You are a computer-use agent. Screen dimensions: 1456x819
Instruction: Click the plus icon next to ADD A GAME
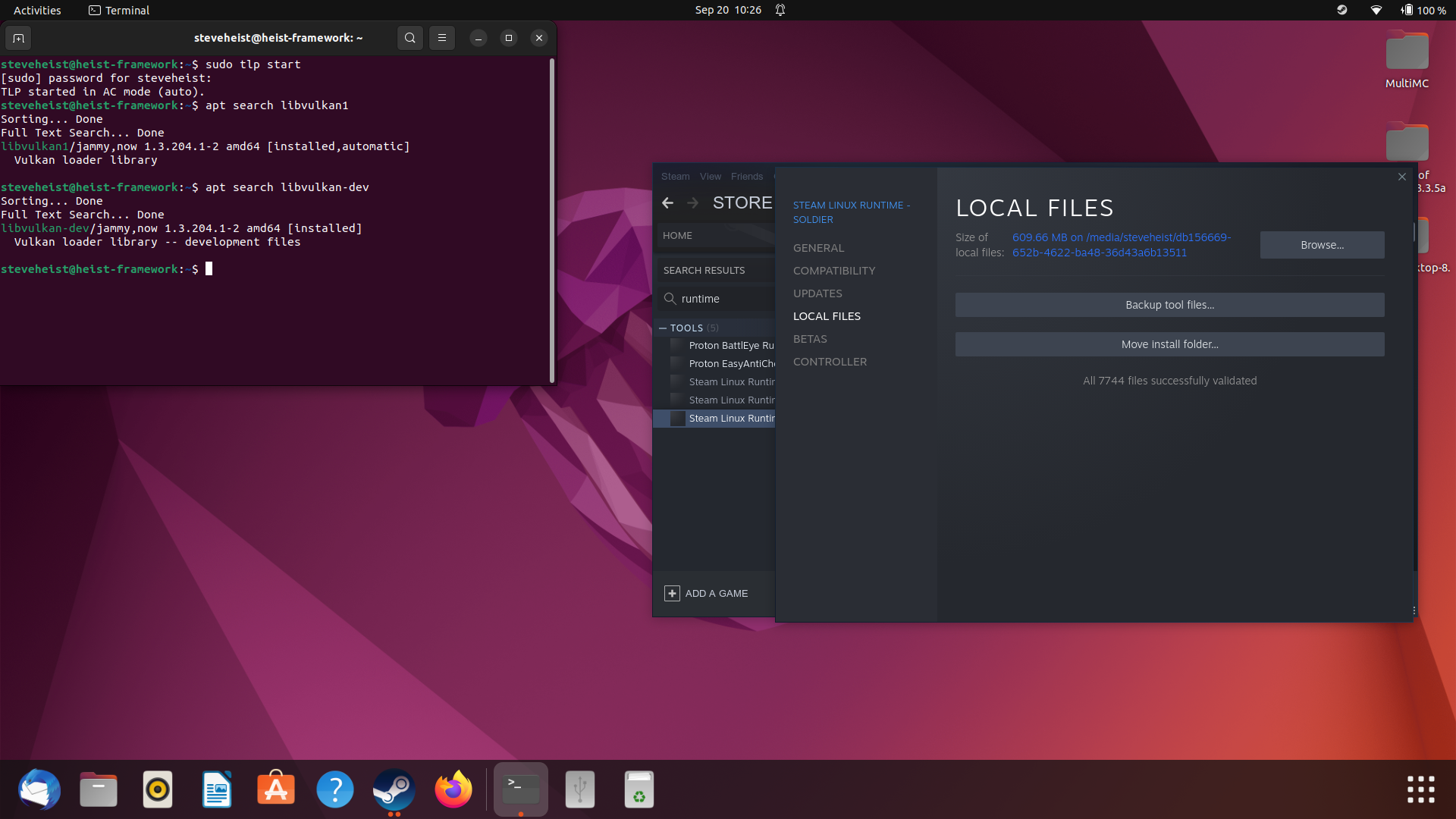pos(672,593)
